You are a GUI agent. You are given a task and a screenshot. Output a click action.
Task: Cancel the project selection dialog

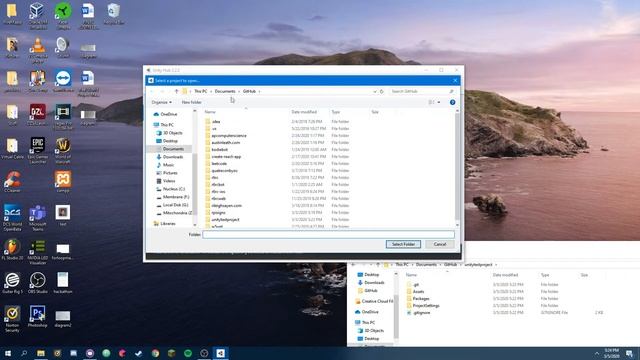pos(440,244)
